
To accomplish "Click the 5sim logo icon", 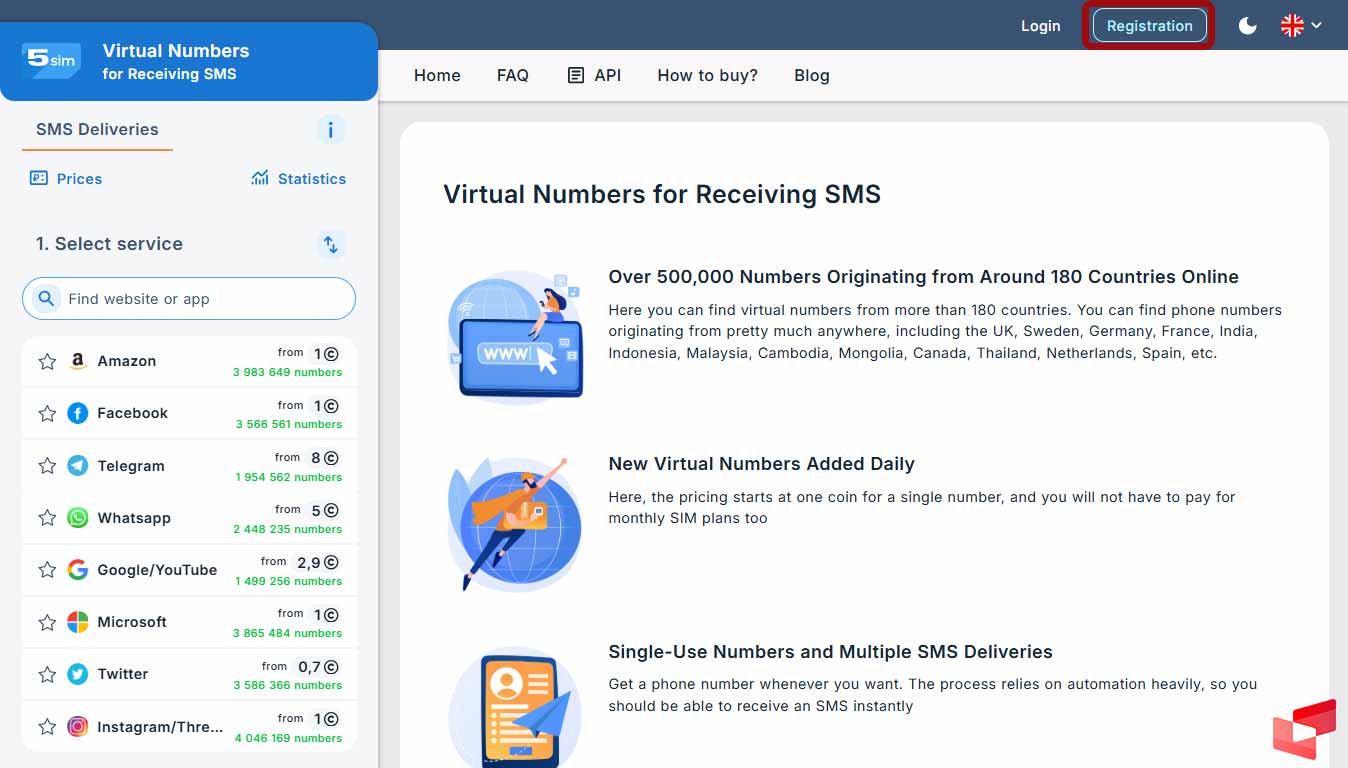I will [51, 61].
